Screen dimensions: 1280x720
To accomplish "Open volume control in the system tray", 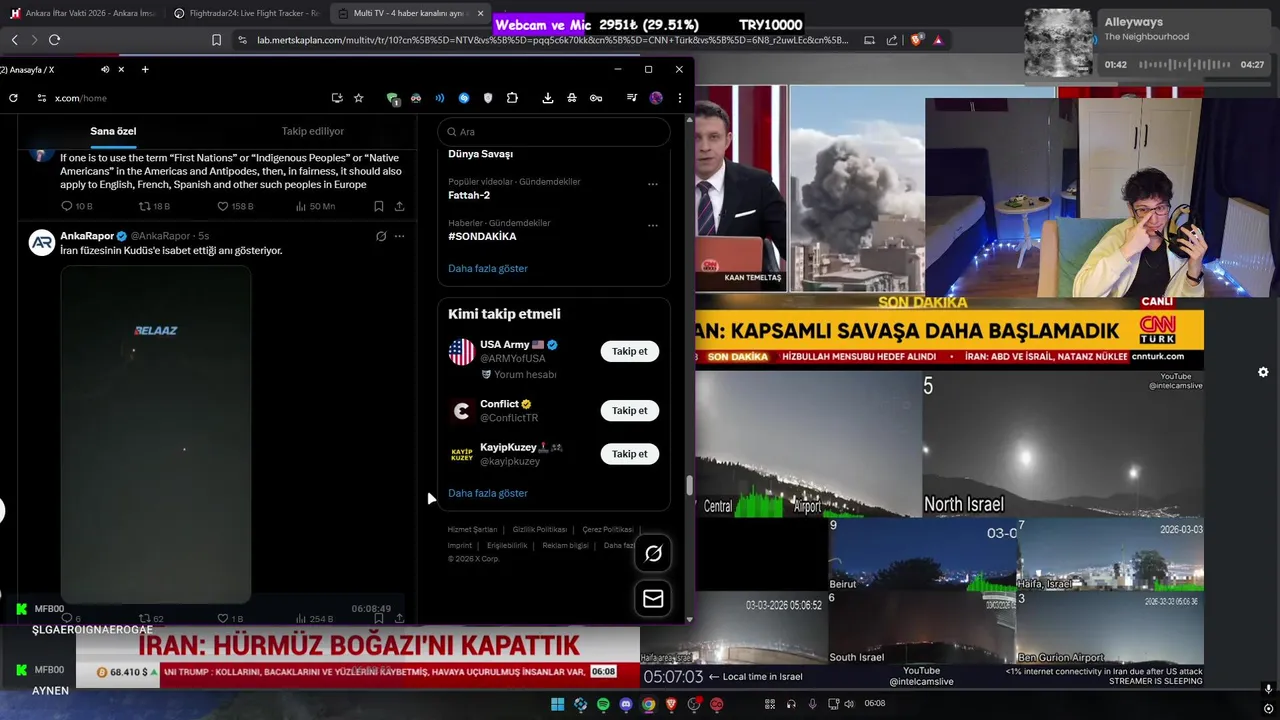I will click(849, 704).
